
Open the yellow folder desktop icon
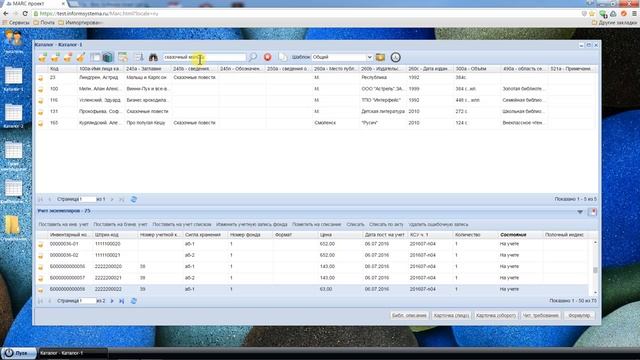(13, 227)
